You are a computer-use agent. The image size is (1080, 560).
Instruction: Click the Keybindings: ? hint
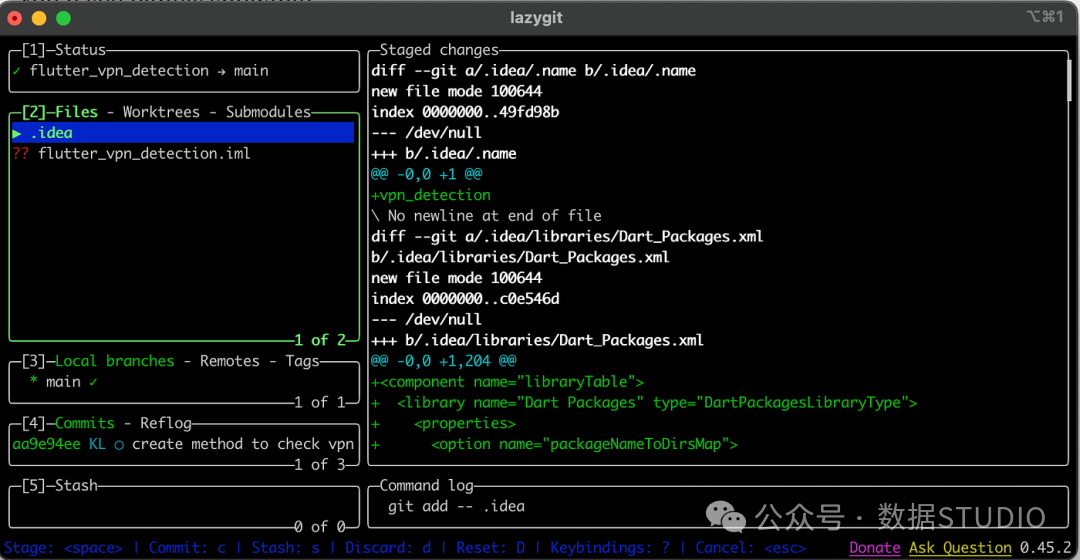610,548
